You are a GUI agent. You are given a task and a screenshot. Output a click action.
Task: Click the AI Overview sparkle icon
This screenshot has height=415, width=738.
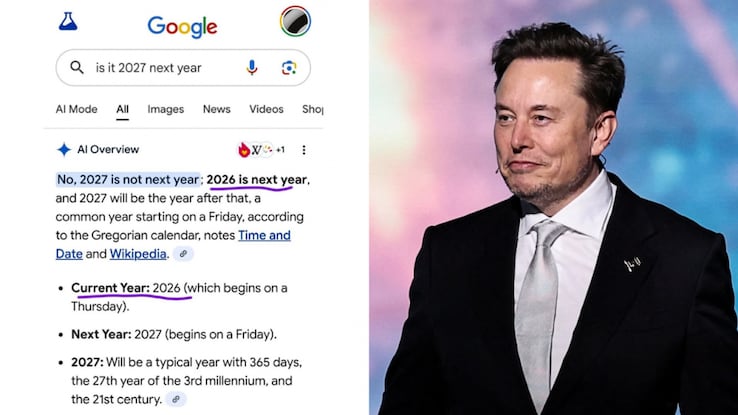click(x=64, y=150)
